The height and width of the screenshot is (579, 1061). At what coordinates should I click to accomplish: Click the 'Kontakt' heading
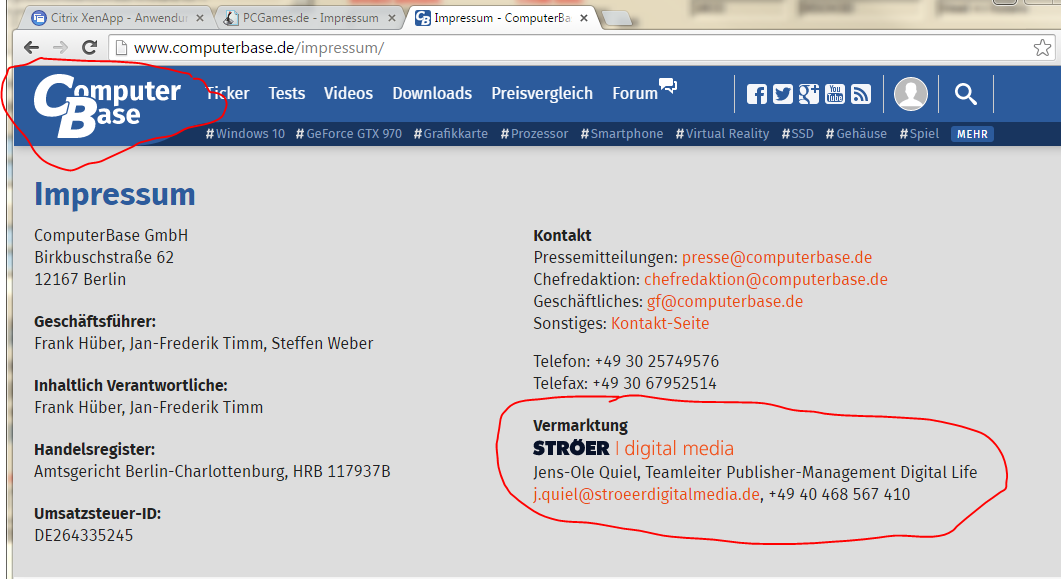pos(562,235)
